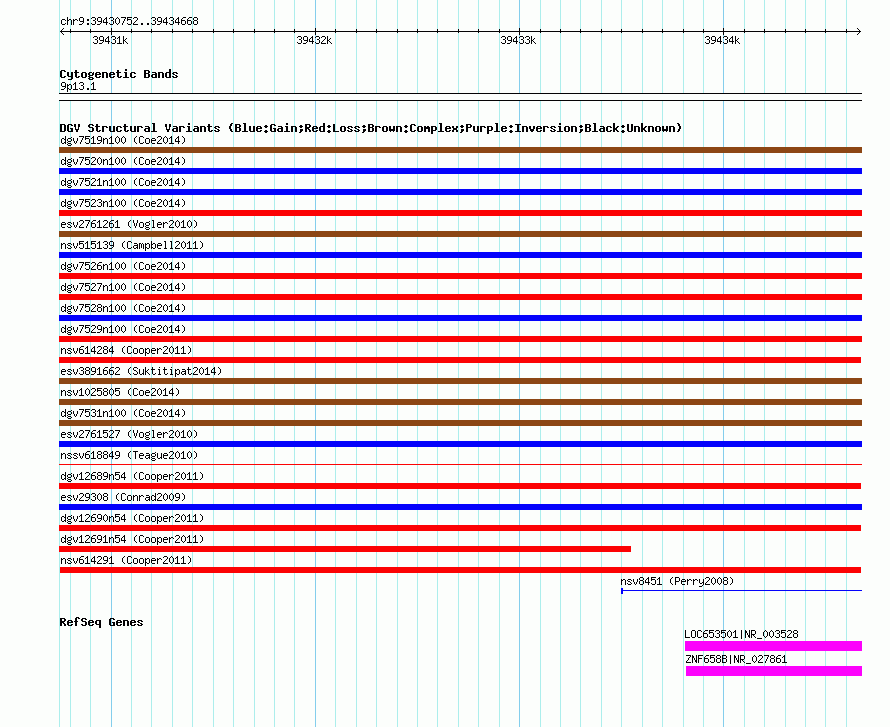The width and height of the screenshot is (890, 727).
Task: Click the blue dgv7528n100 variant bar
Action: (x=460, y=318)
